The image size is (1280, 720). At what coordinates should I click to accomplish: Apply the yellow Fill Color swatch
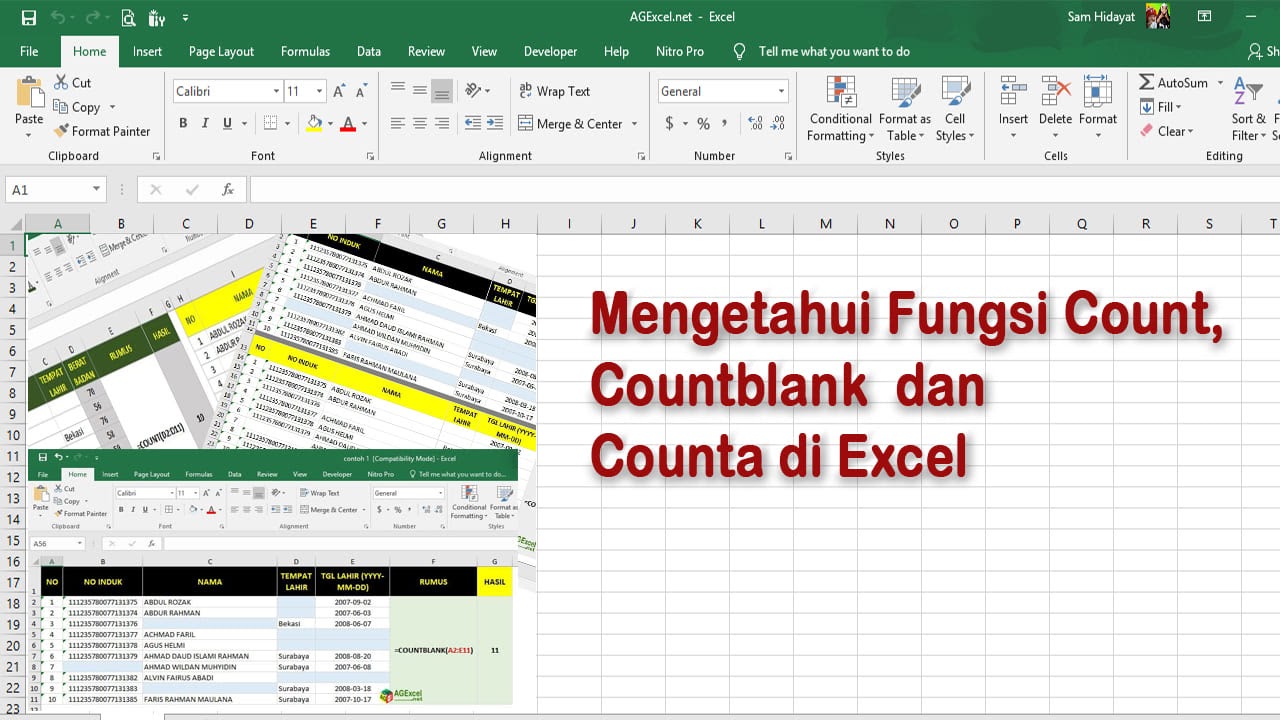click(x=314, y=123)
